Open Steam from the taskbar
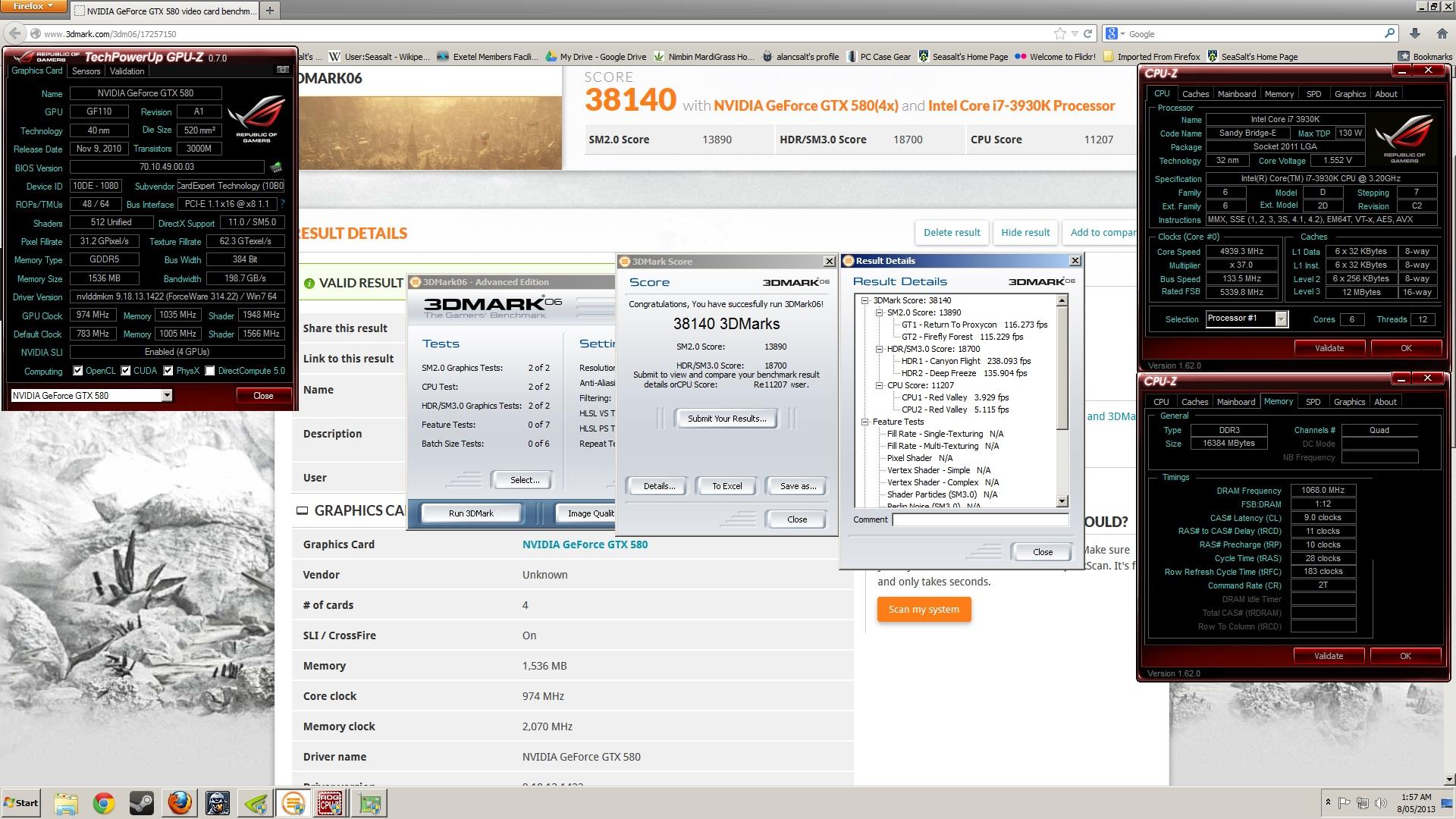Image resolution: width=1456 pixels, height=819 pixels. (142, 803)
